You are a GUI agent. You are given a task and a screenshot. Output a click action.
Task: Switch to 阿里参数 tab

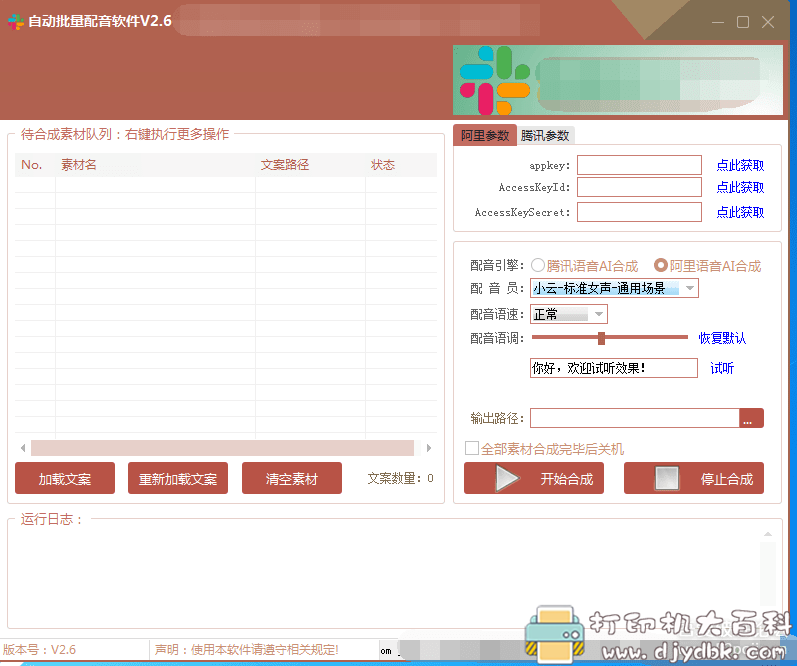pyautogui.click(x=484, y=136)
